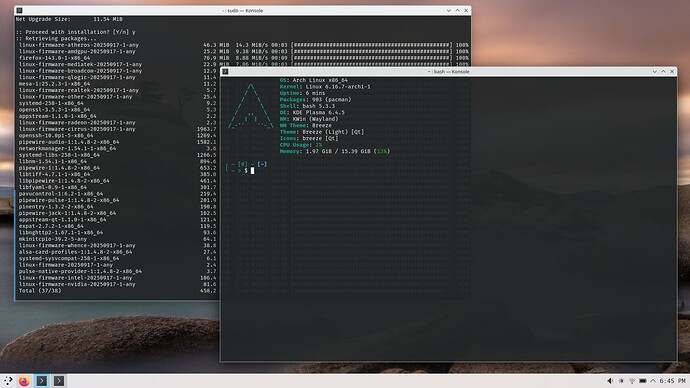
Task: Click "Icons: breeze [Qt]" in bash window
Action: [x=309, y=138]
